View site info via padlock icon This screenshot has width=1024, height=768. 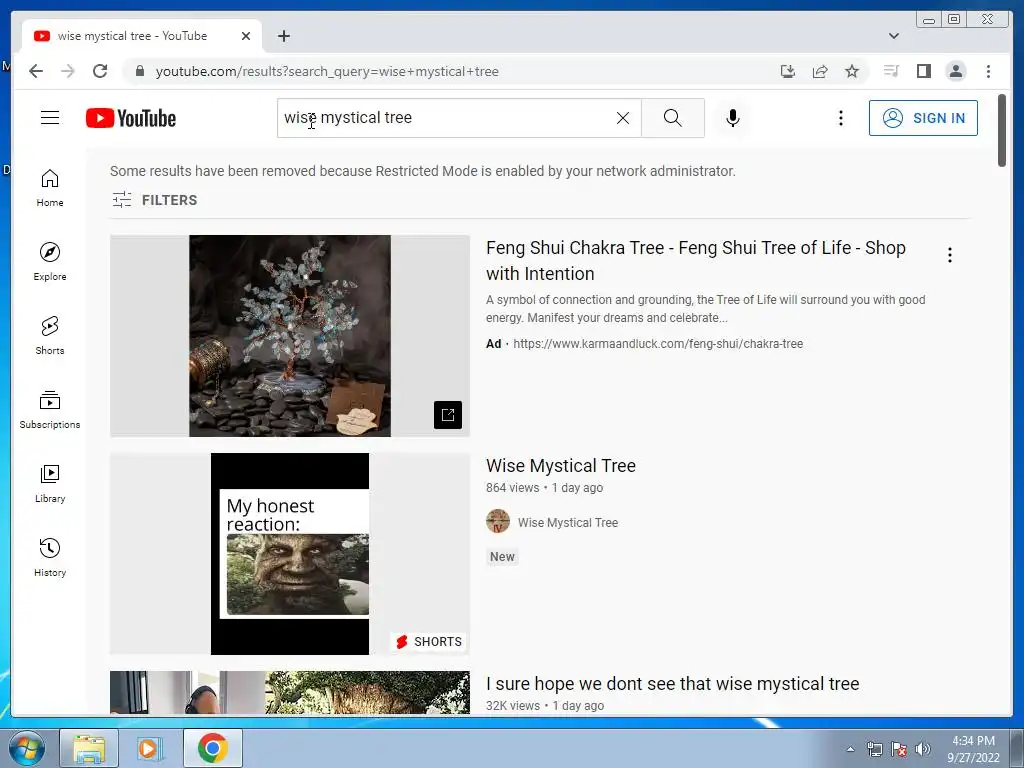[x=139, y=71]
